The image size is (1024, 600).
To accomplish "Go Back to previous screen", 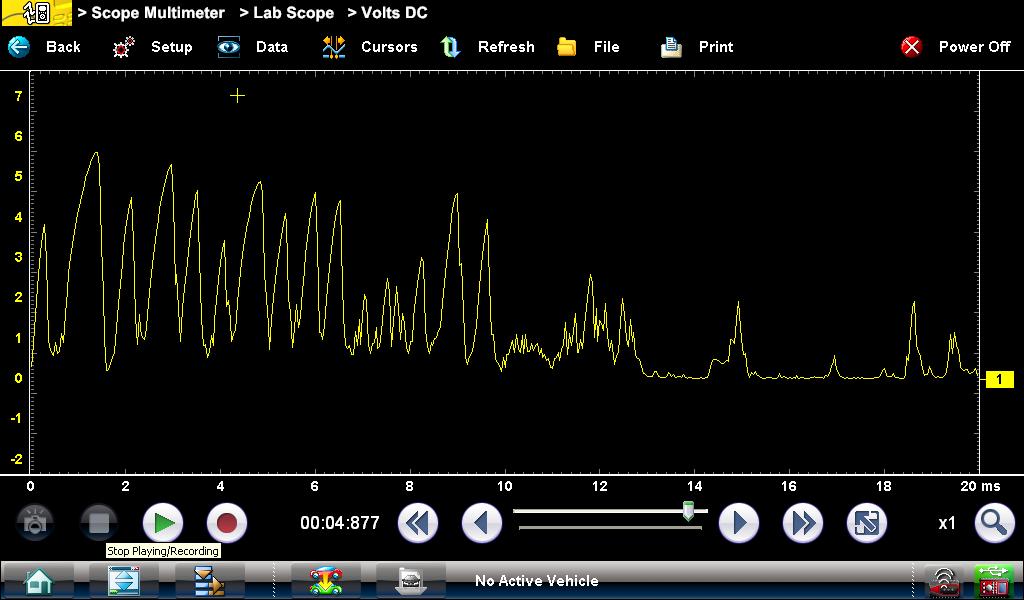I will 45,47.
